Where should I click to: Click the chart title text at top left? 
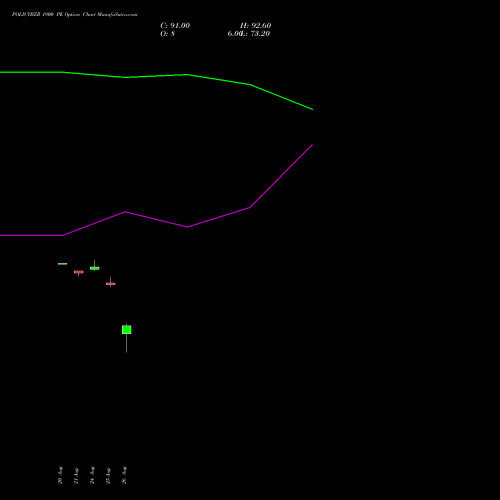coord(74,14)
